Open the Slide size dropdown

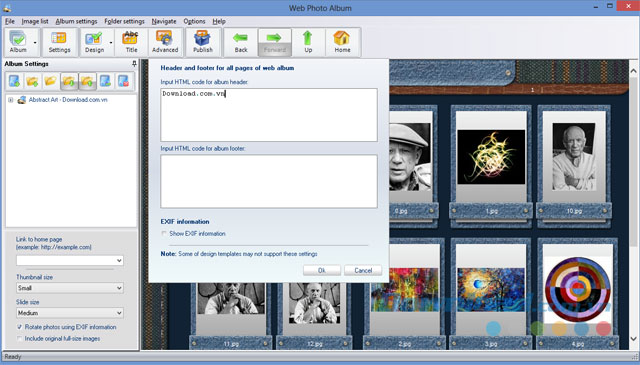point(69,313)
